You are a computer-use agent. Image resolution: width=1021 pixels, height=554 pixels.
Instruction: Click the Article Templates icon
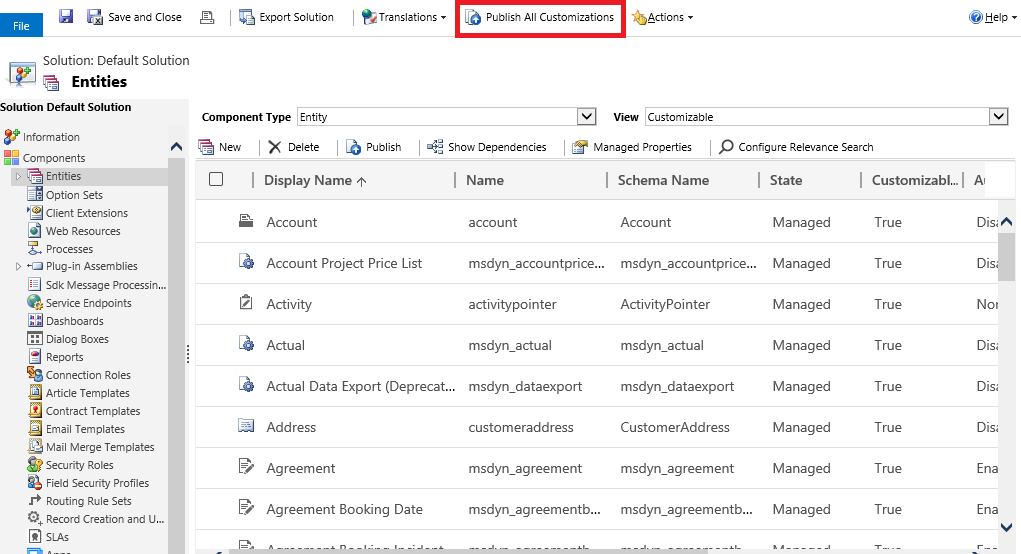point(35,393)
